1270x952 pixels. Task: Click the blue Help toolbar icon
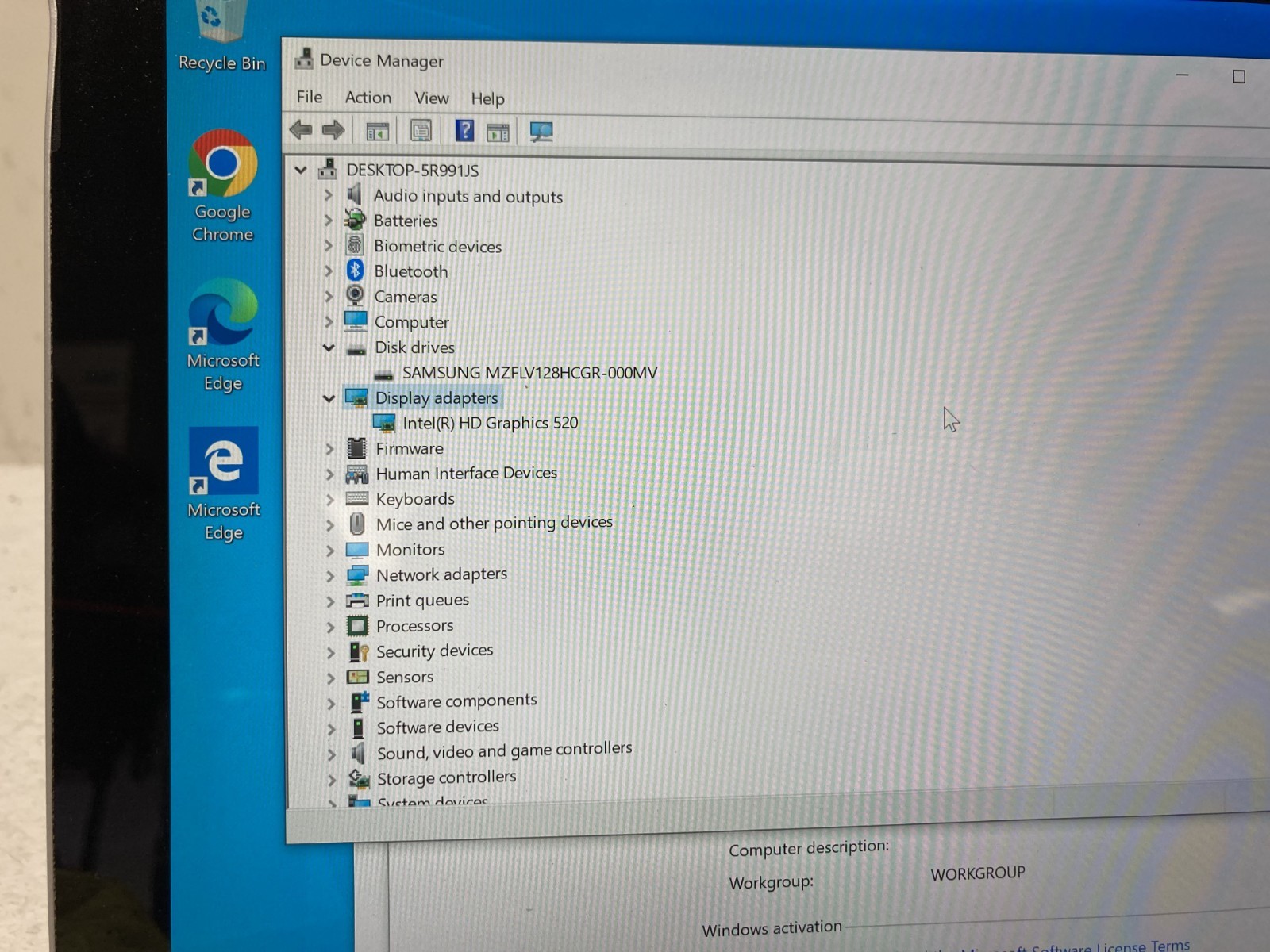464,131
